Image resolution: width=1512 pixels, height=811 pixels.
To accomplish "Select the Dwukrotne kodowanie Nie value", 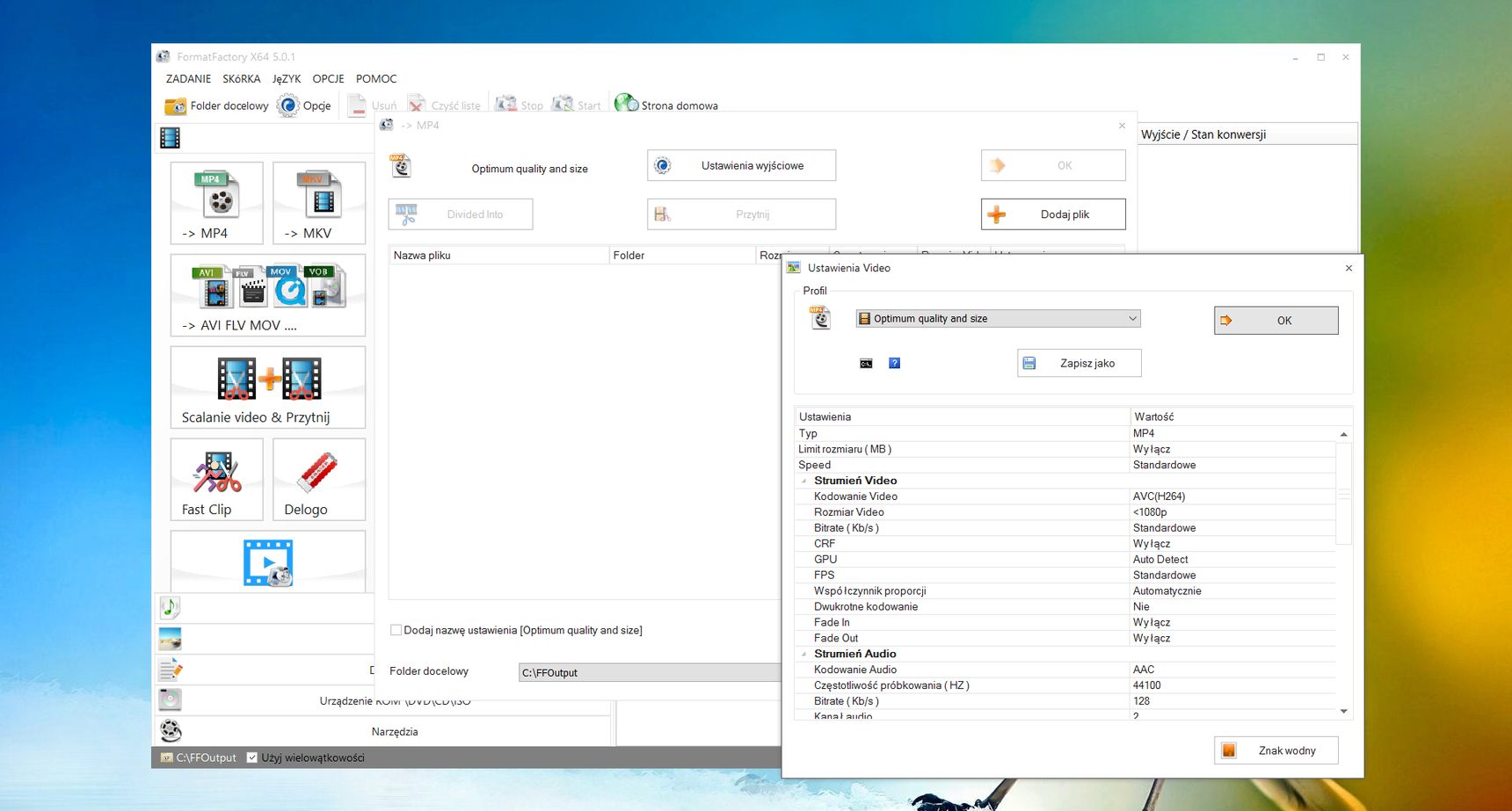I will [x=1232, y=607].
